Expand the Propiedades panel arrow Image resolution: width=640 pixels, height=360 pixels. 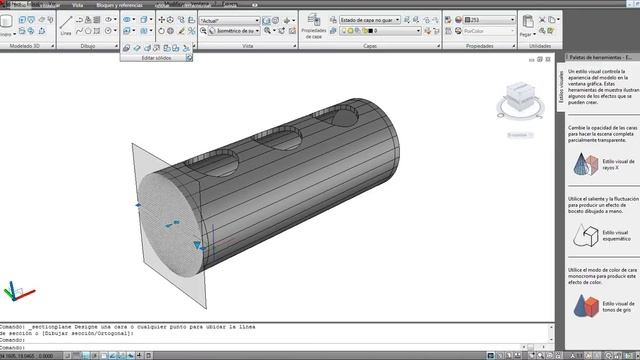514,46
